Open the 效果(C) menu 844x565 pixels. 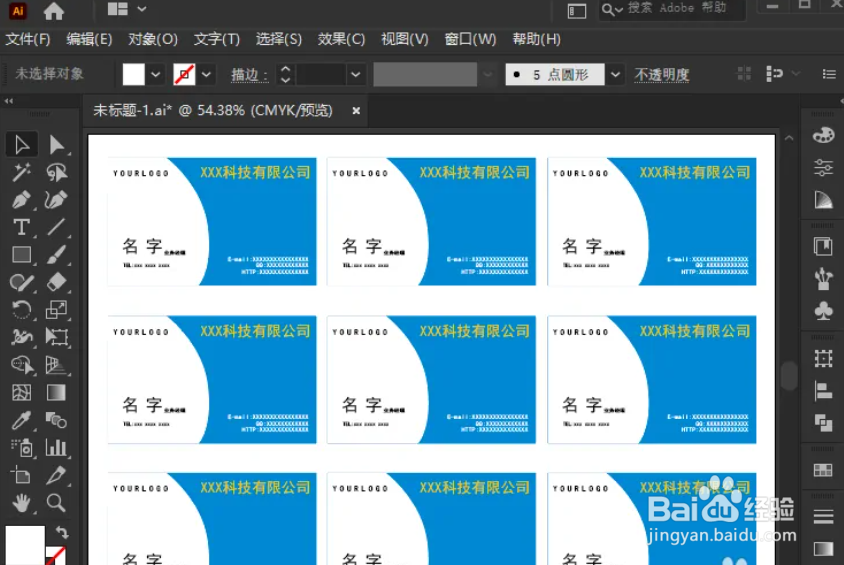[x=341, y=39]
